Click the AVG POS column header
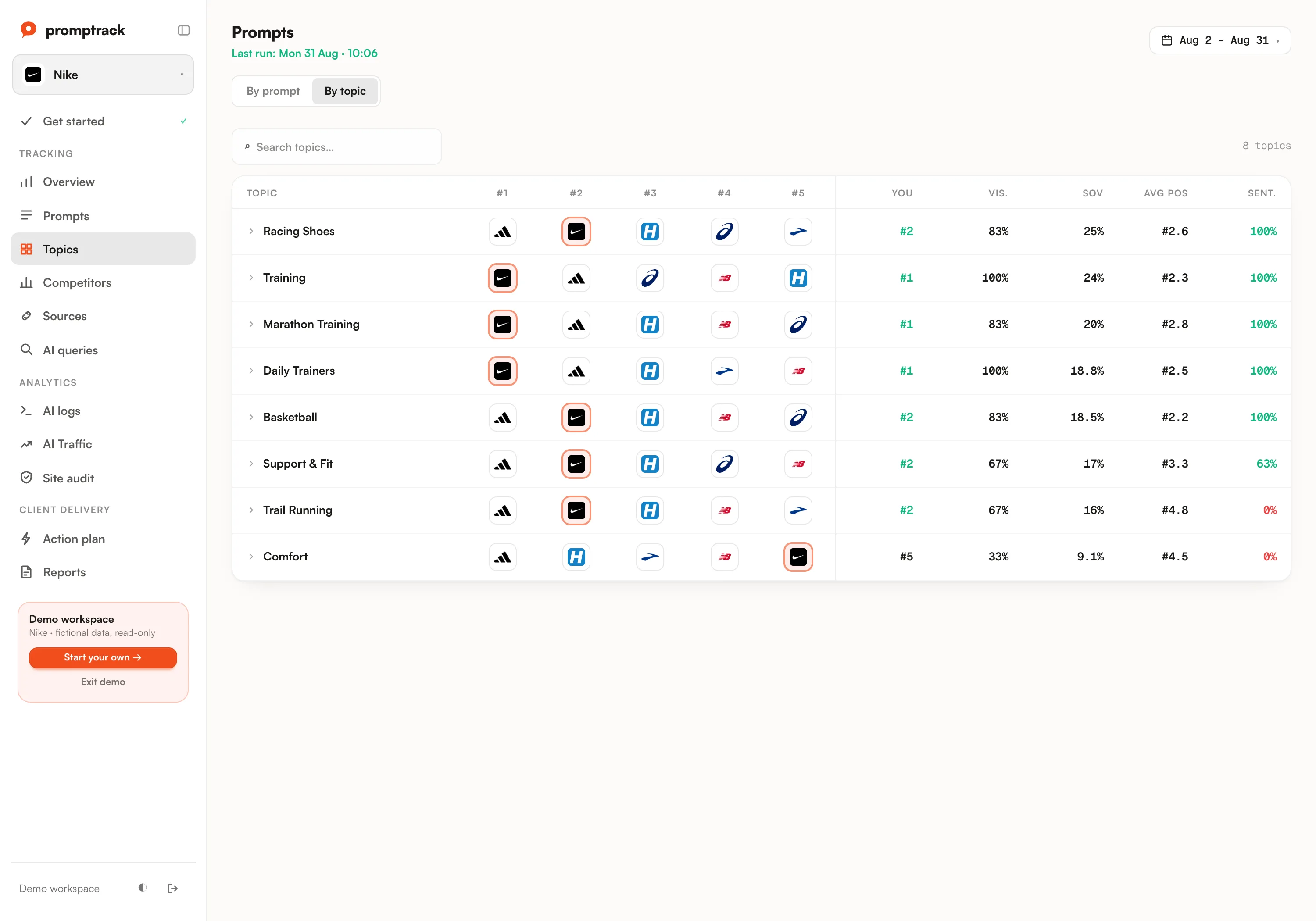Screen dimensions: 1316x921 coord(1165,193)
